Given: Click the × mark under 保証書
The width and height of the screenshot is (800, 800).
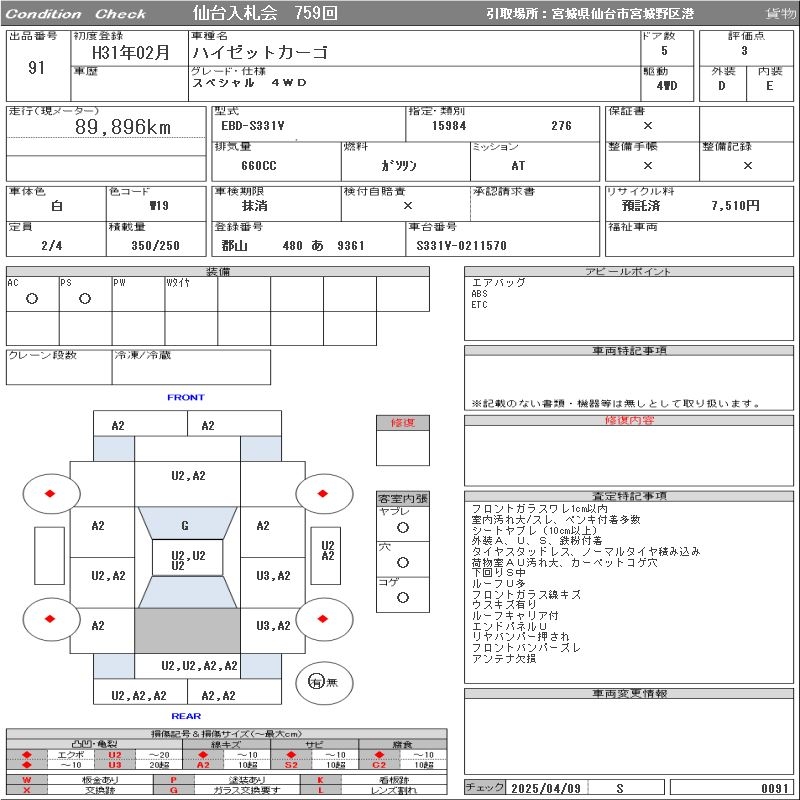Looking at the screenshot, I should 648,126.
